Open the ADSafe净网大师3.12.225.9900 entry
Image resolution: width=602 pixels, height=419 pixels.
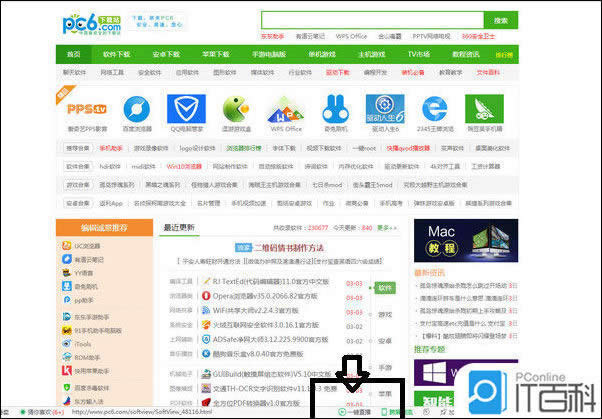(x=270, y=340)
